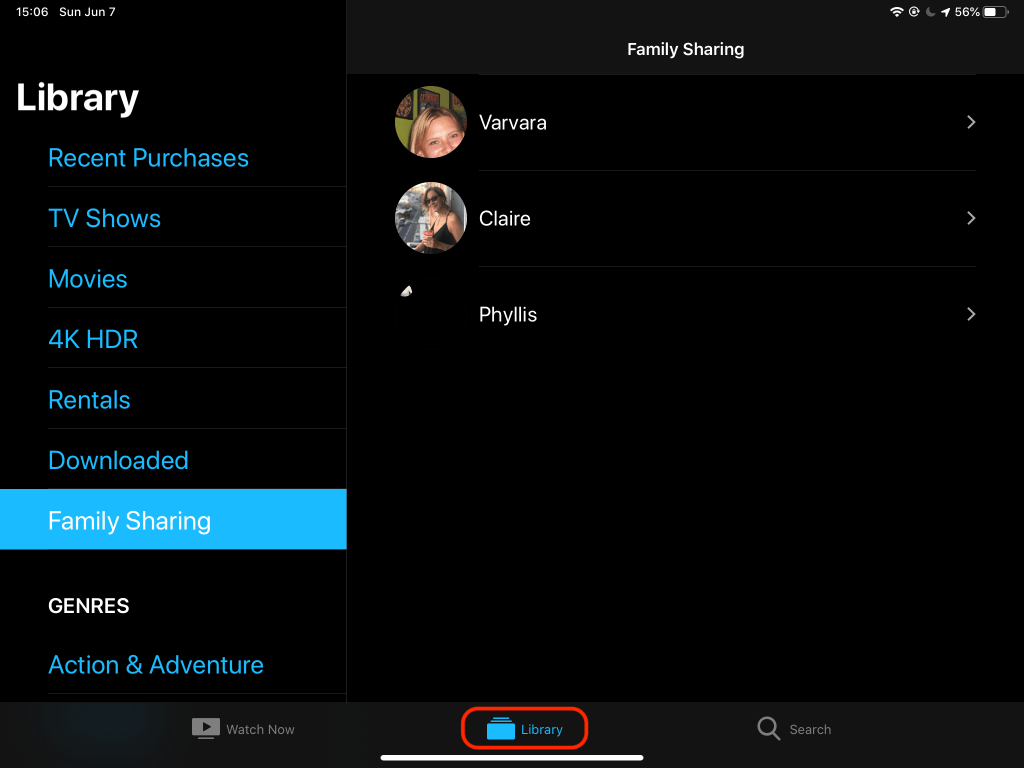Image resolution: width=1024 pixels, height=768 pixels.
Task: Select TV Shows in sidebar
Action: tap(104, 218)
